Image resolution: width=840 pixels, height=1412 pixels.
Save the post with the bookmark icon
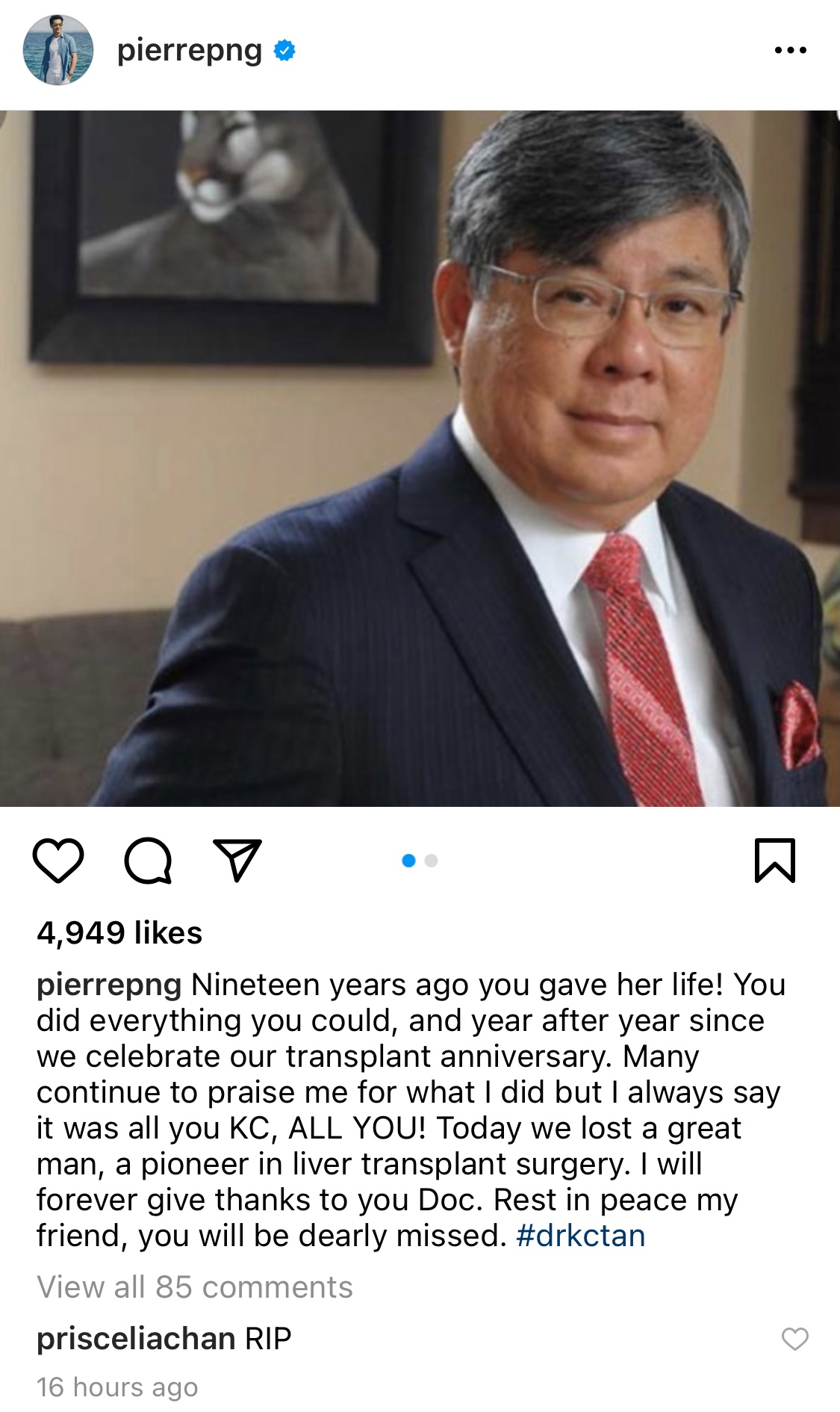775,861
